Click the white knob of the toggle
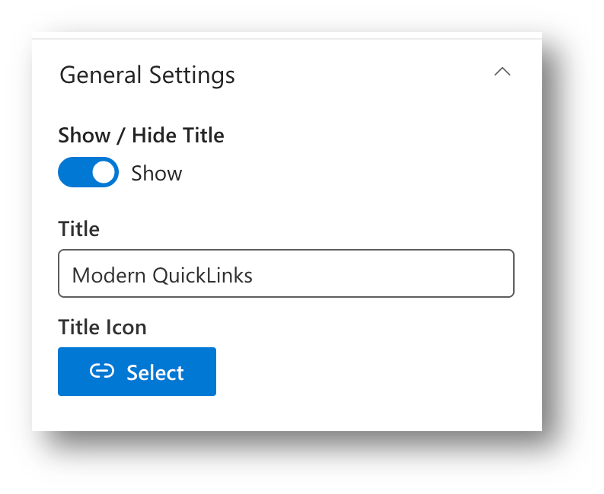Viewport: 604px width, 494px height. [x=103, y=173]
